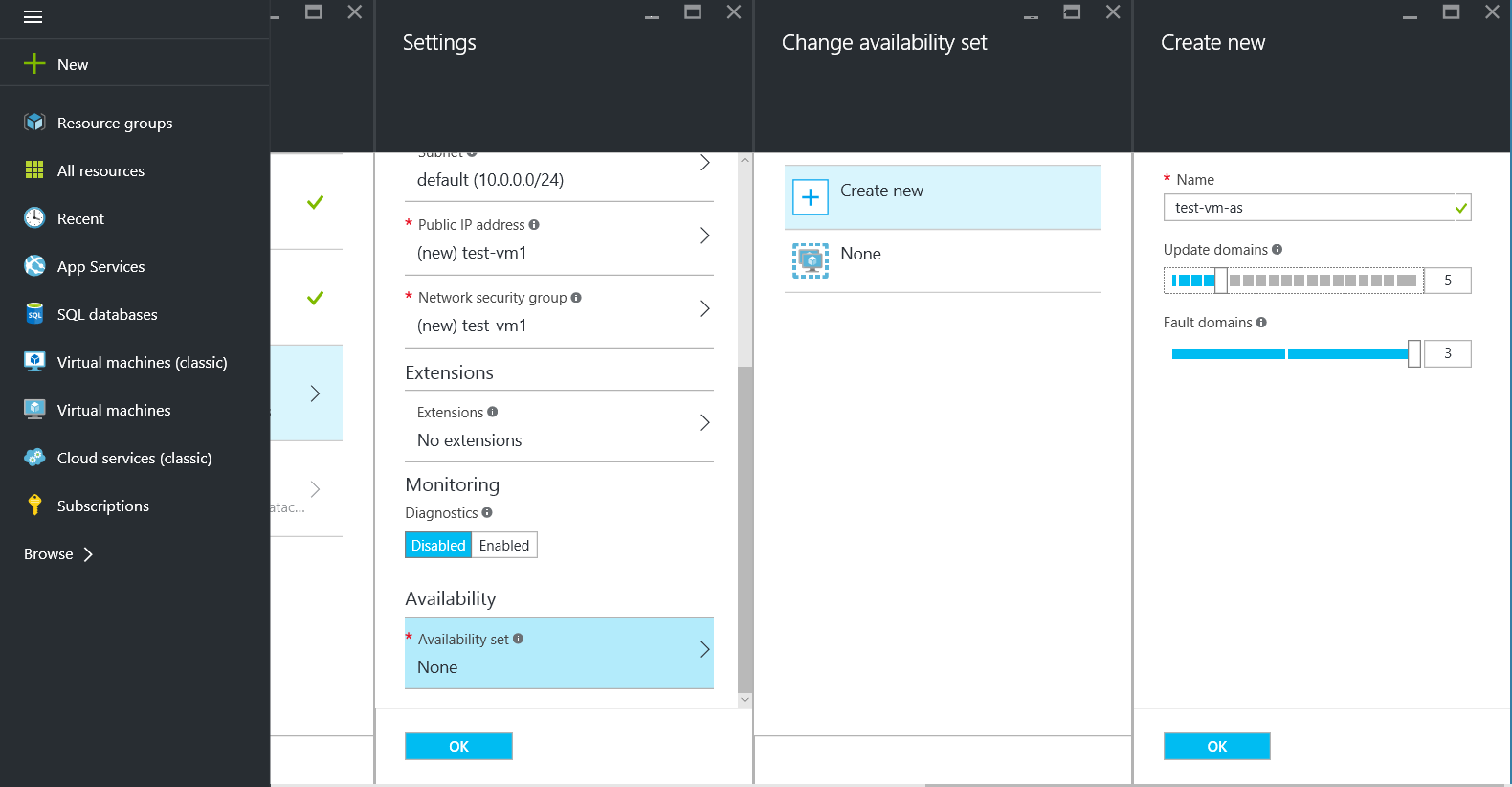
Task: Click the availability set Name field
Action: click(x=1317, y=207)
